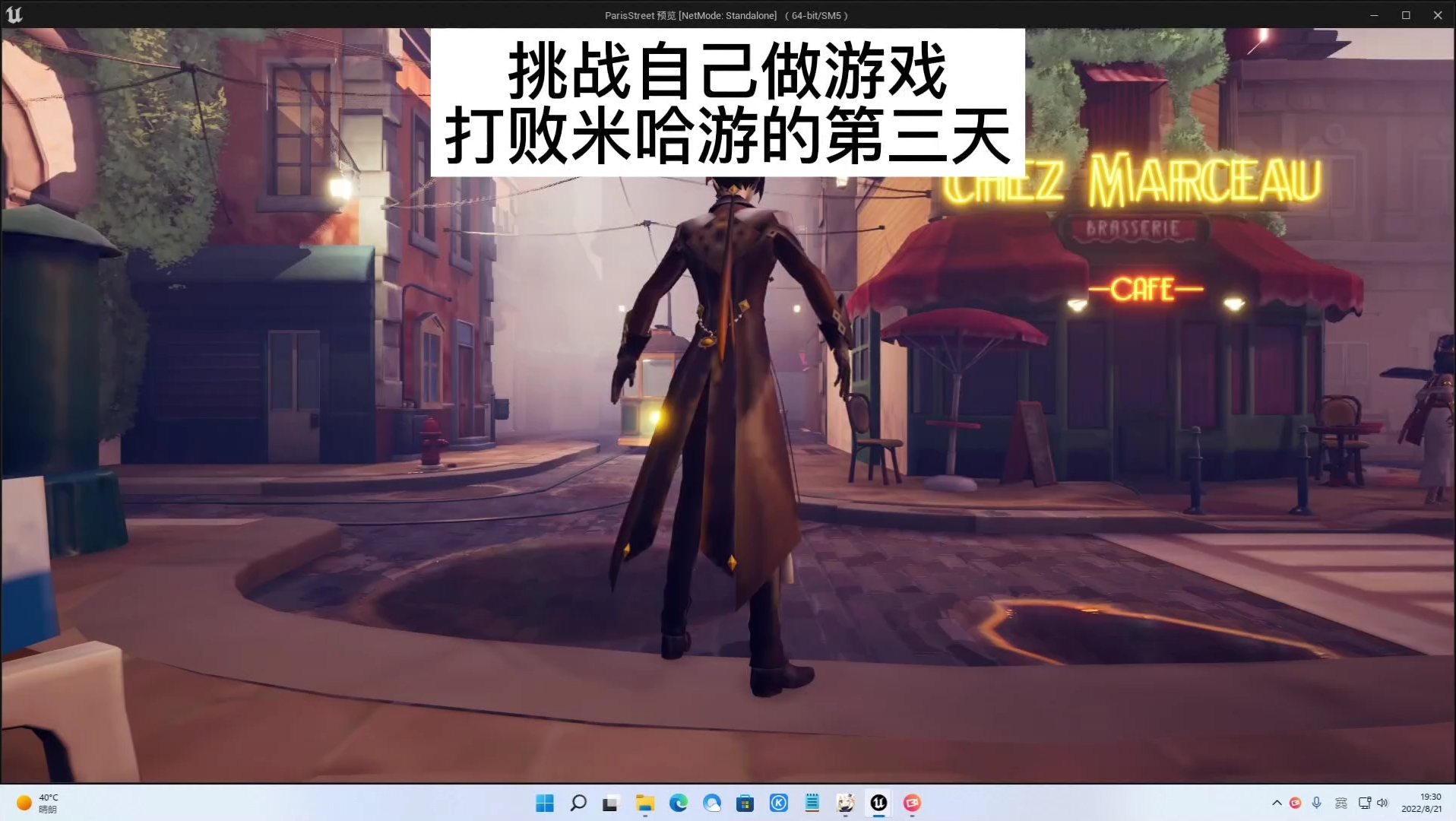Image resolution: width=1456 pixels, height=821 pixels.
Task: Open the 40°C weather widget
Action: [38, 803]
